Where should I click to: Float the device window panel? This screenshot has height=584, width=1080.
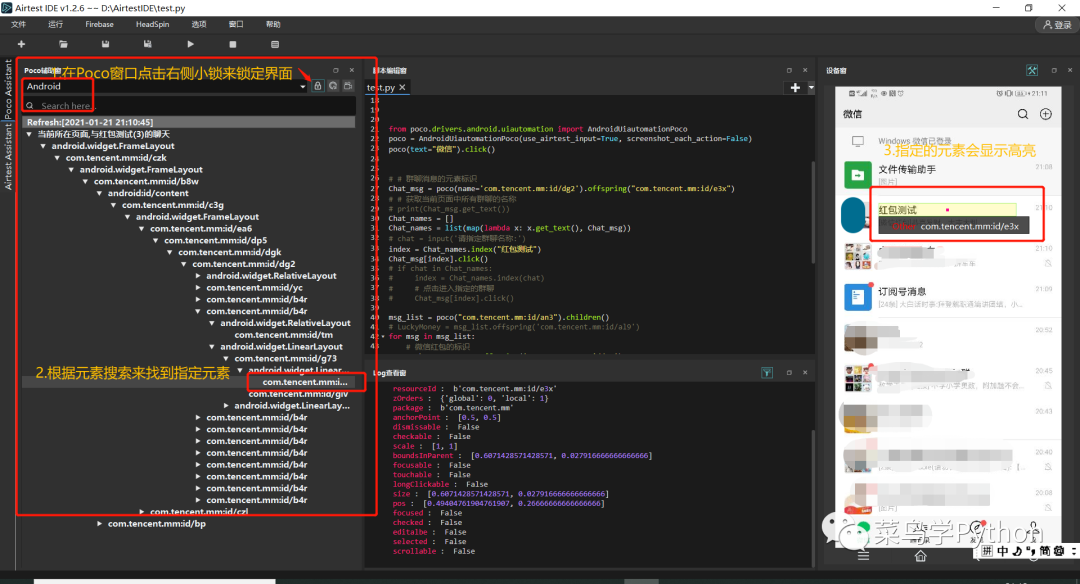point(1054,70)
